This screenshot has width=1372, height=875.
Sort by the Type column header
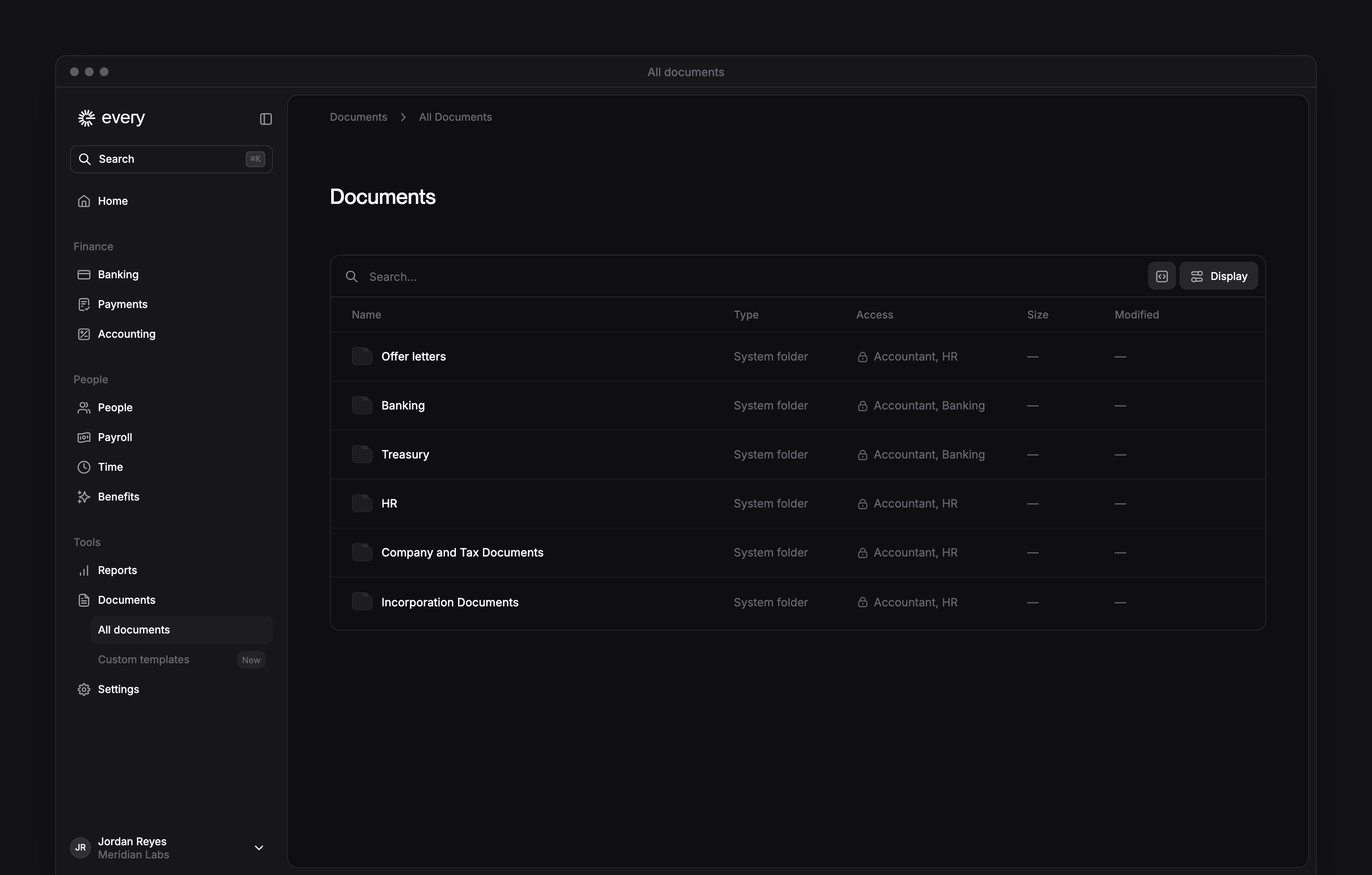746,315
